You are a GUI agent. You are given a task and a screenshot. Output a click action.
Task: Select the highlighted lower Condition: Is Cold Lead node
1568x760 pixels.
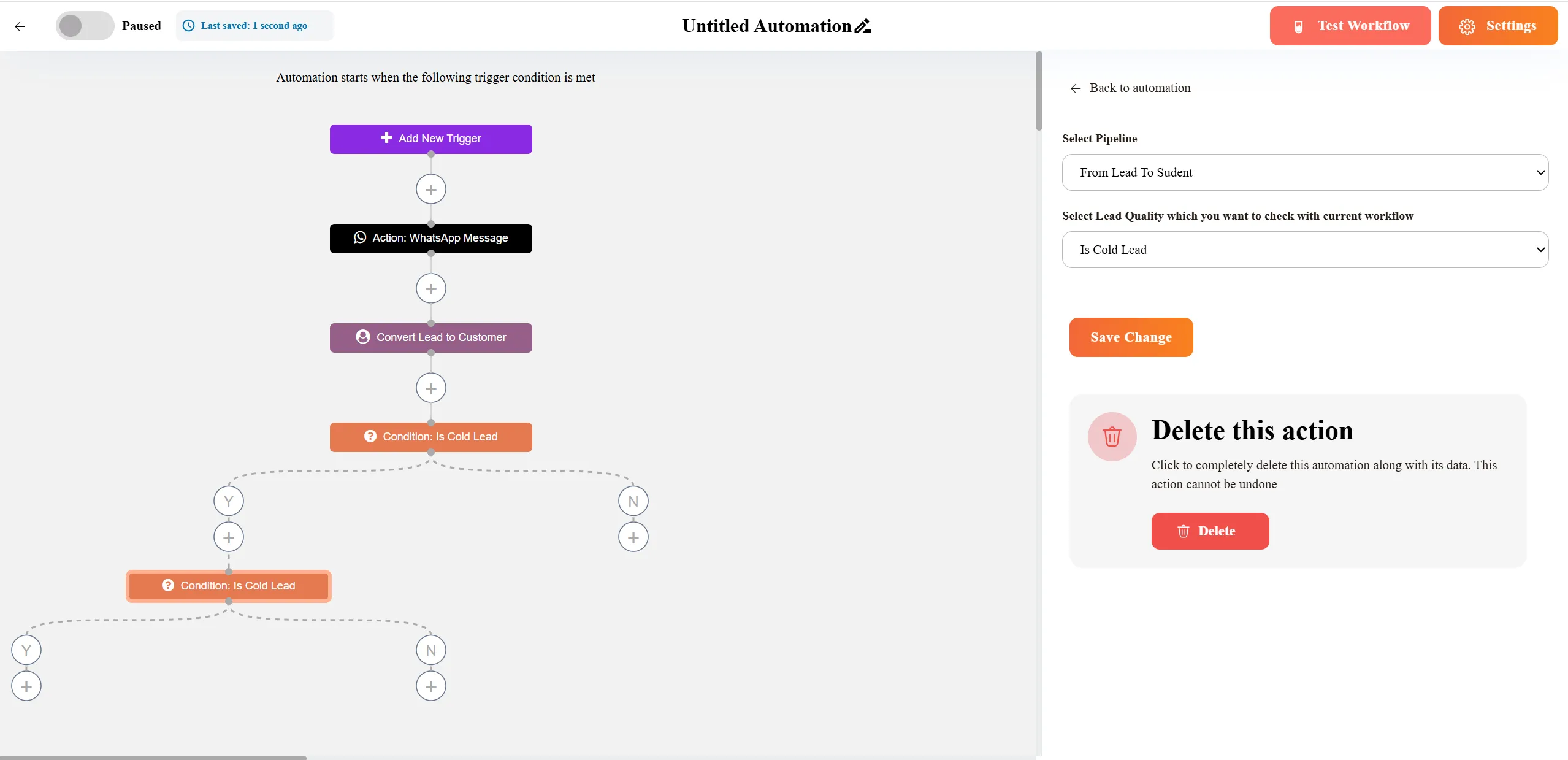(x=228, y=586)
